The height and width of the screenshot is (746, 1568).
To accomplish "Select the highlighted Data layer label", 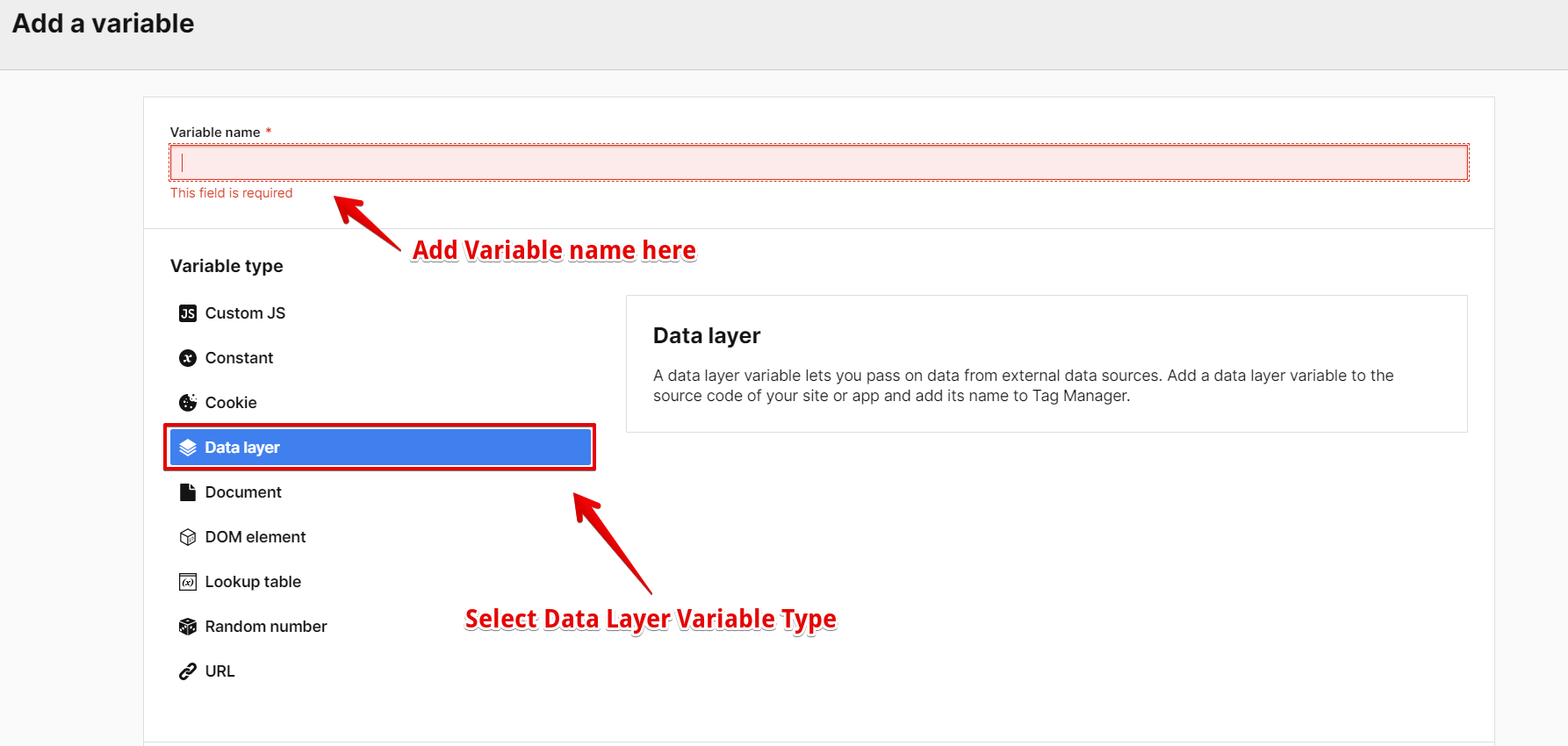I will tap(242, 448).
